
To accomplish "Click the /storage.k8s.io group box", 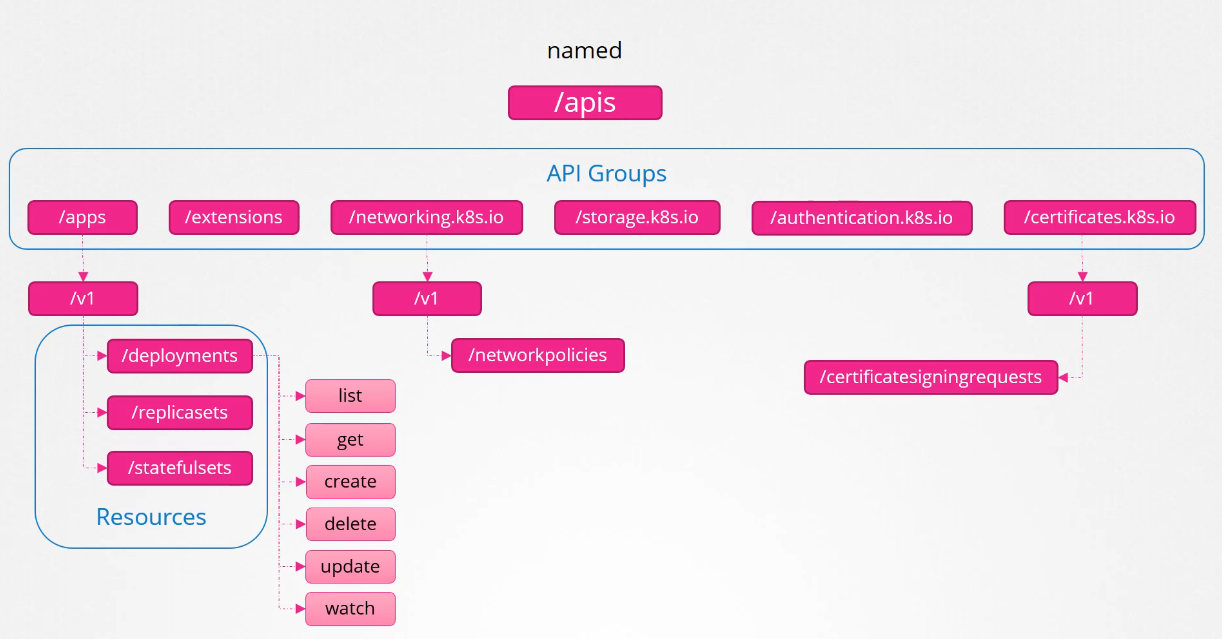I will [637, 217].
